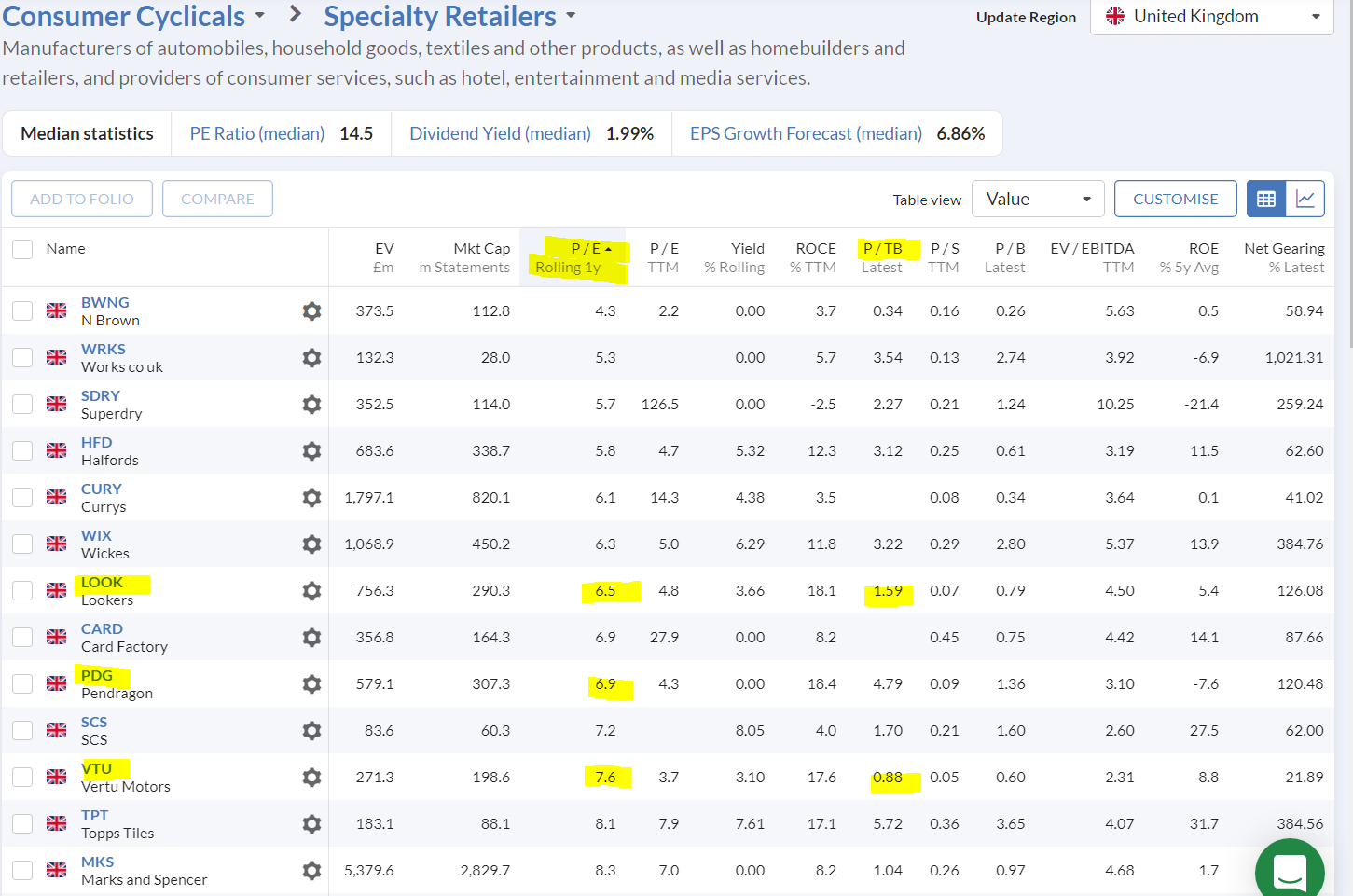
Task: Switch to chart view
Action: pos(1305,199)
